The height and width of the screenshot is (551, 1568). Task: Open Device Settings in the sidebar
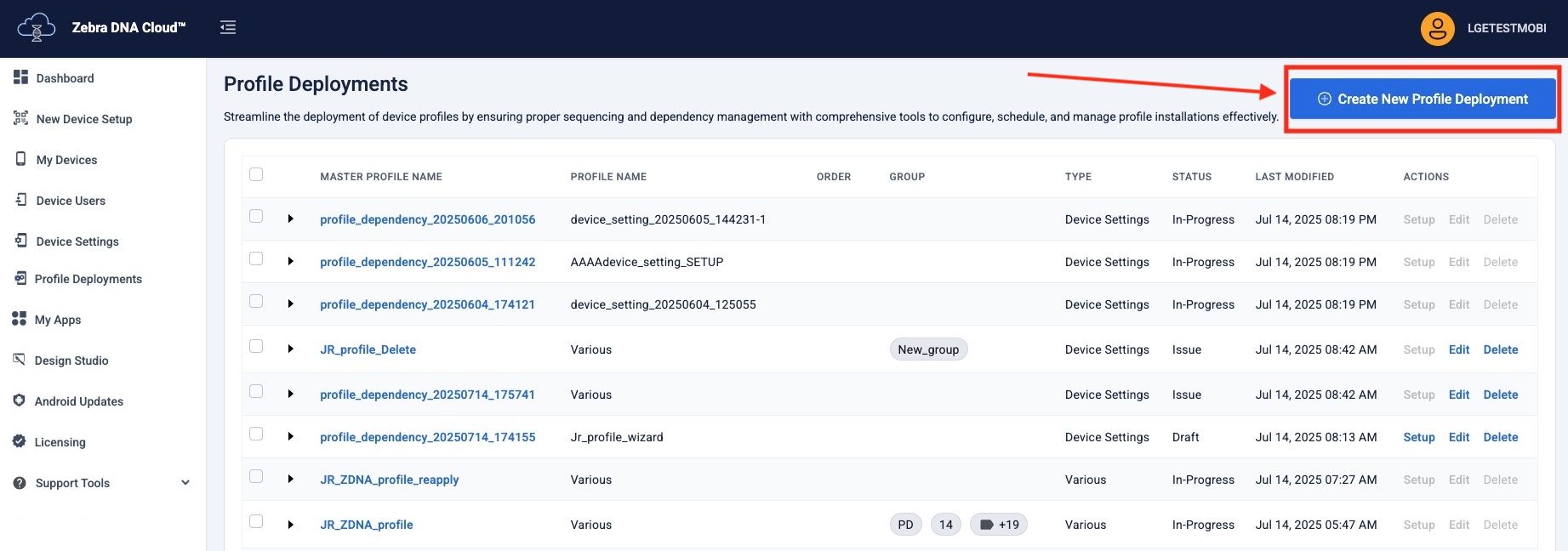pos(77,241)
